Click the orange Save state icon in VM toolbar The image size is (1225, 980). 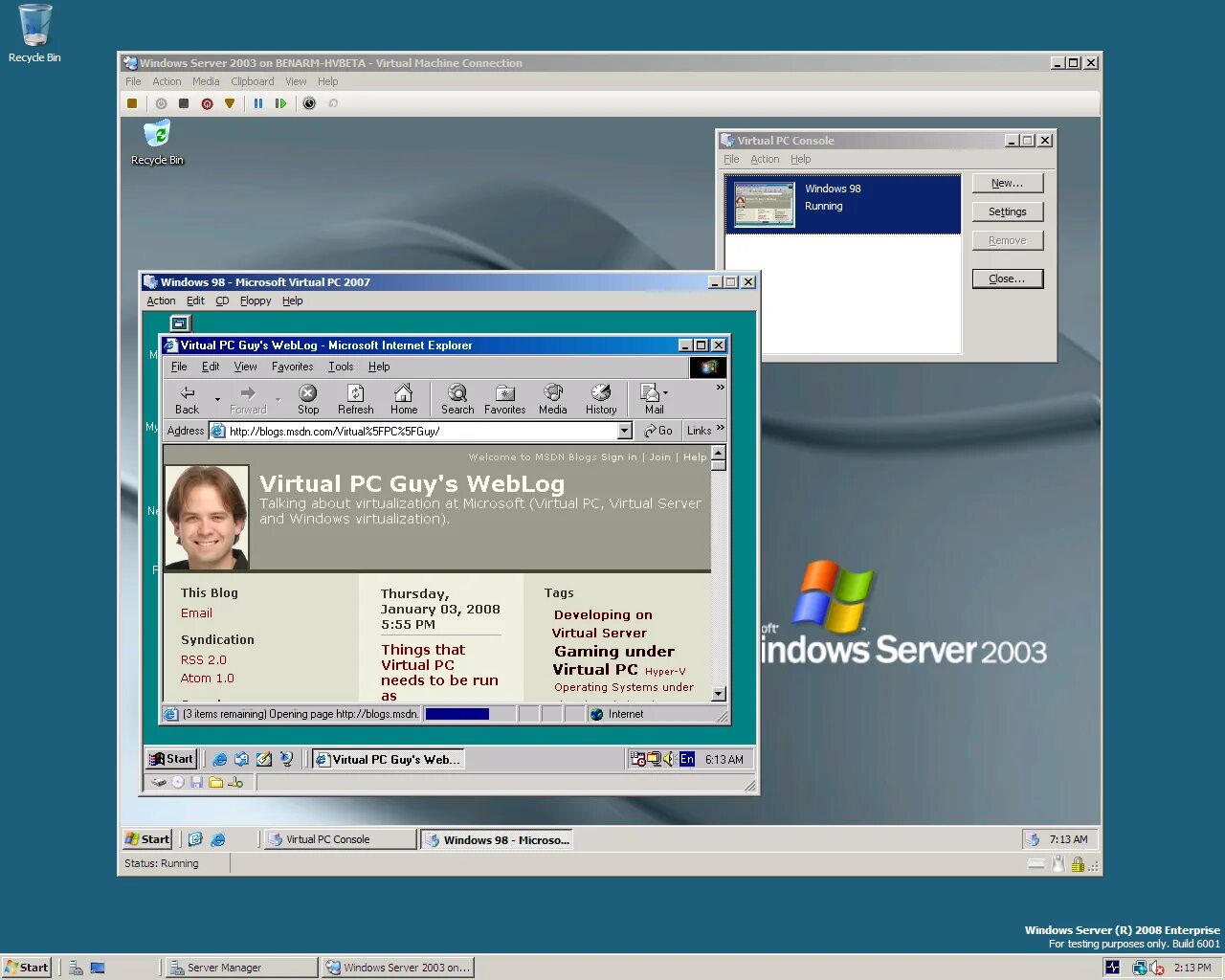pos(230,103)
